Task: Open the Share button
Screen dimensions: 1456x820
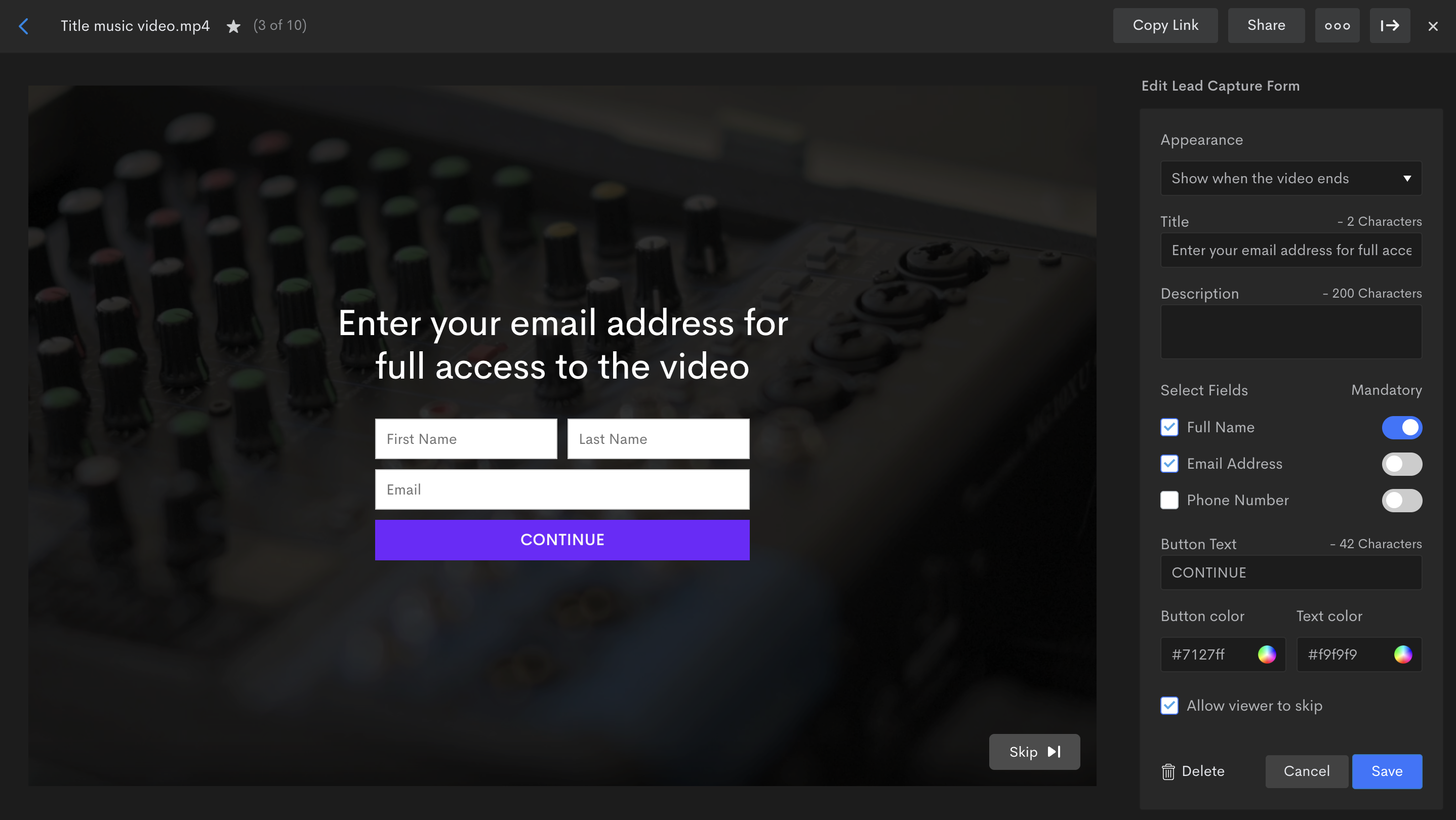Action: point(1266,25)
